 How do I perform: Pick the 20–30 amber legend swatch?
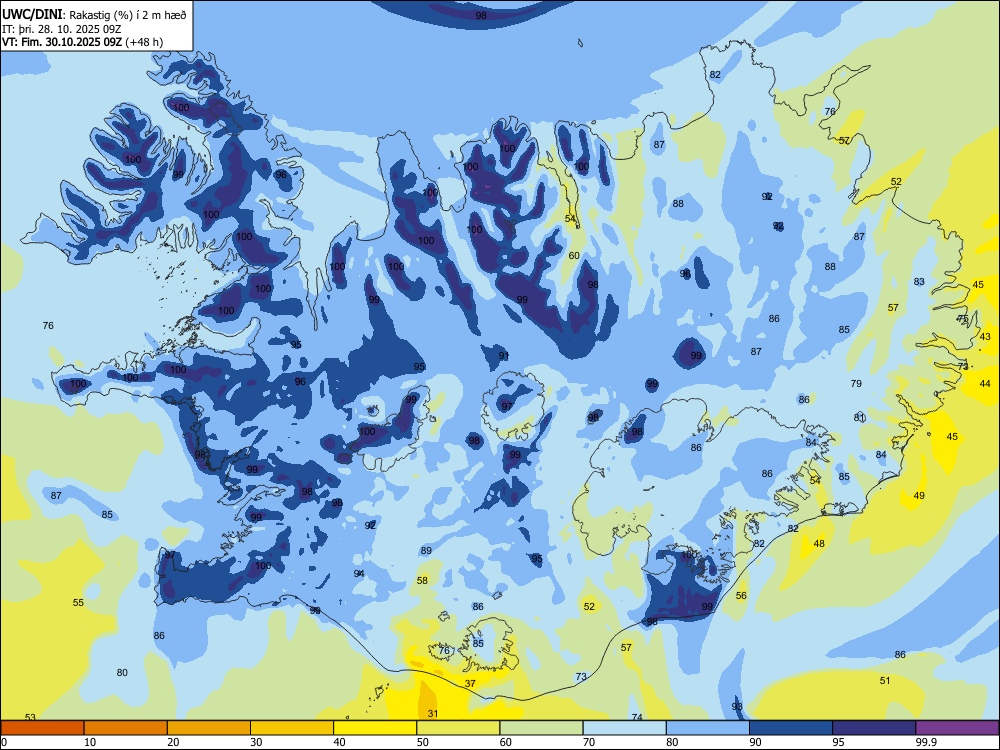pos(209,728)
